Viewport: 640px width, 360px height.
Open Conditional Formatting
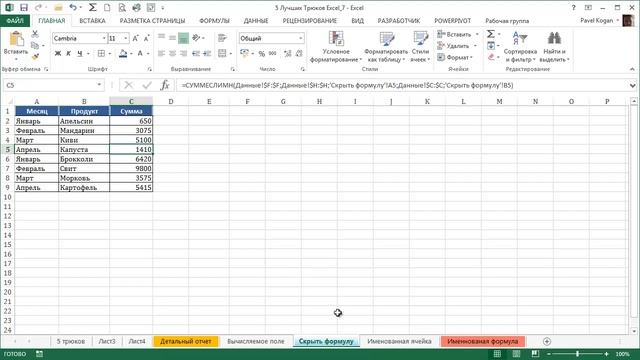(336, 47)
